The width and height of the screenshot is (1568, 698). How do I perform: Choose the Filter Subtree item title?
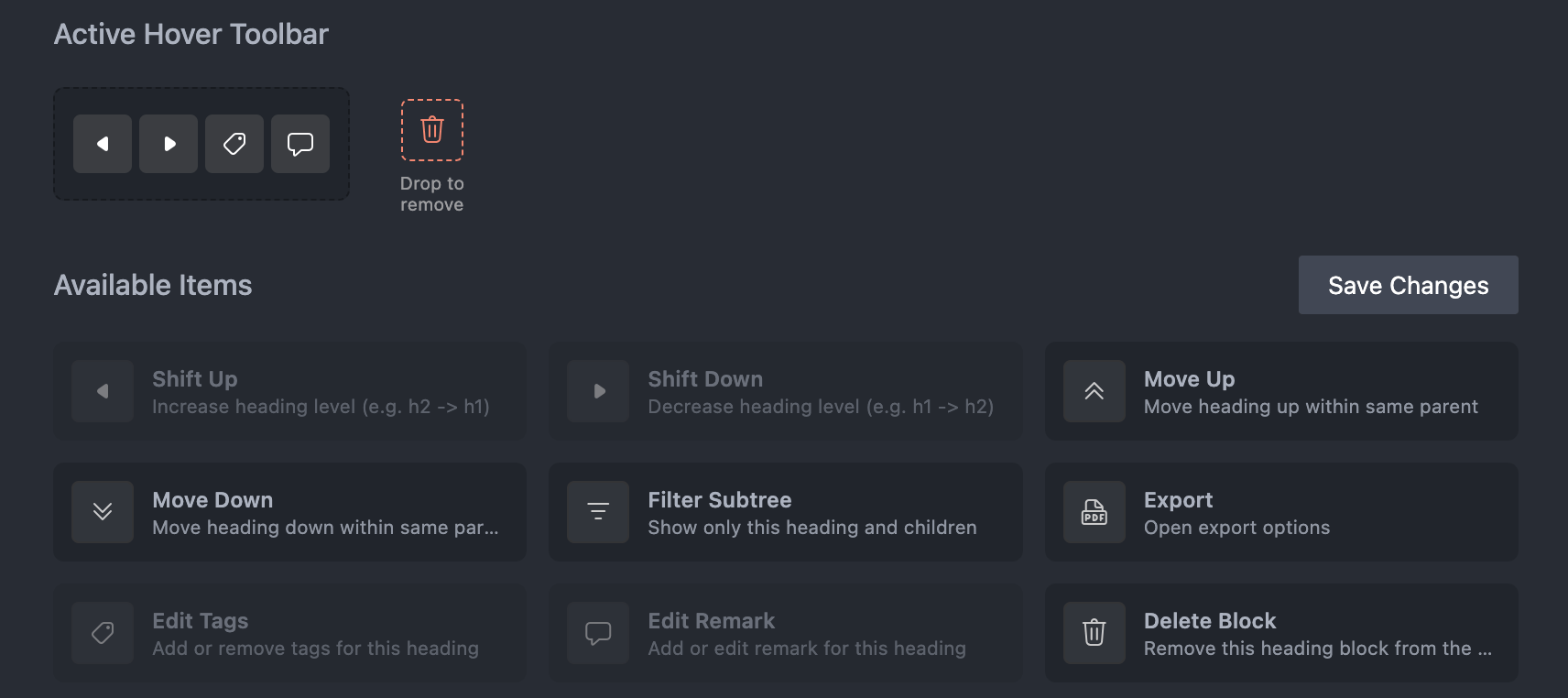pos(719,500)
